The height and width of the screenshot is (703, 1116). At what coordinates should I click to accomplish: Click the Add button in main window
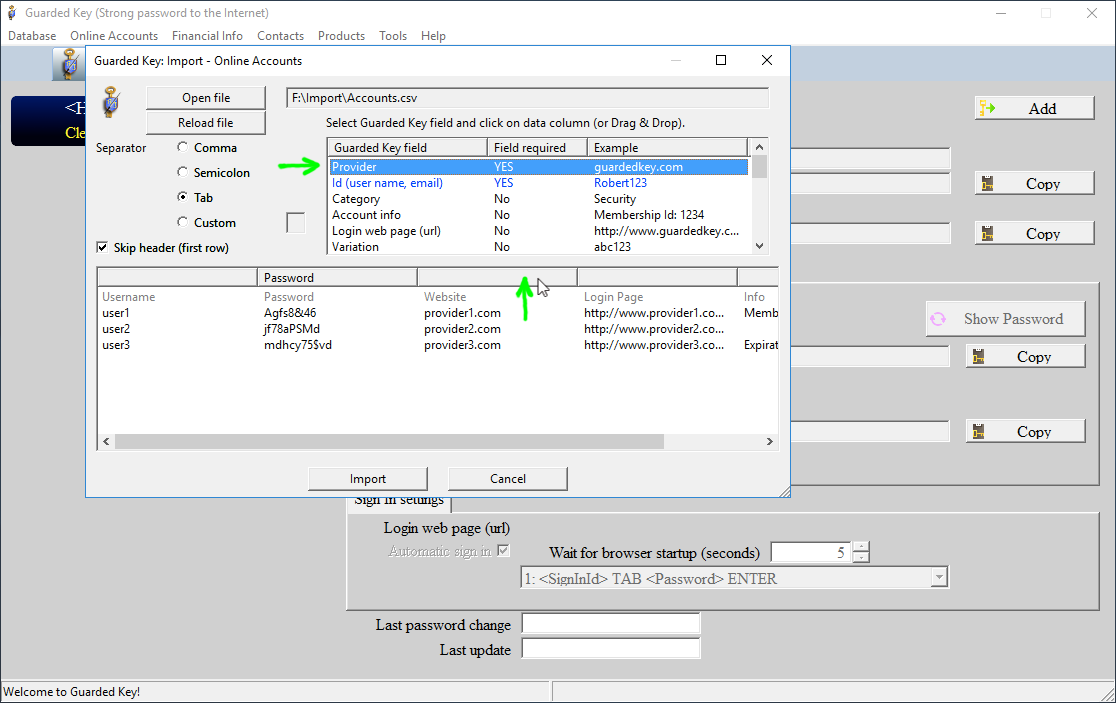tap(1034, 108)
